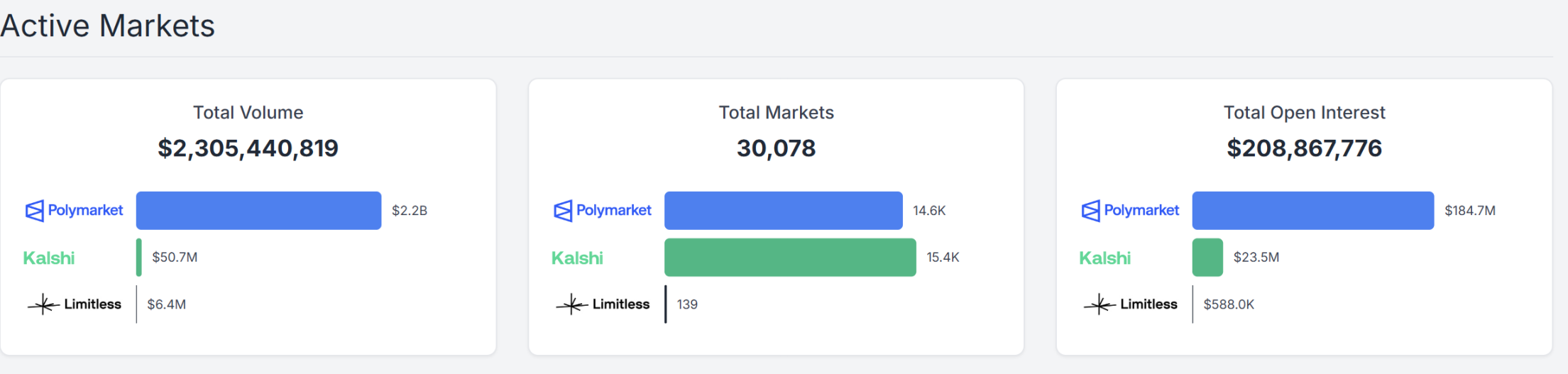
Task: Click the Active Markets heading
Action: pos(107,26)
